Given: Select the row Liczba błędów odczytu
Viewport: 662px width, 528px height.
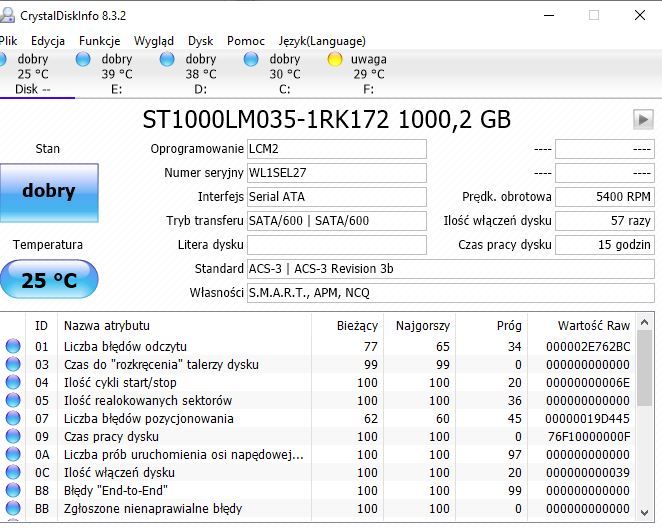Looking at the screenshot, I should pyautogui.click(x=318, y=347).
